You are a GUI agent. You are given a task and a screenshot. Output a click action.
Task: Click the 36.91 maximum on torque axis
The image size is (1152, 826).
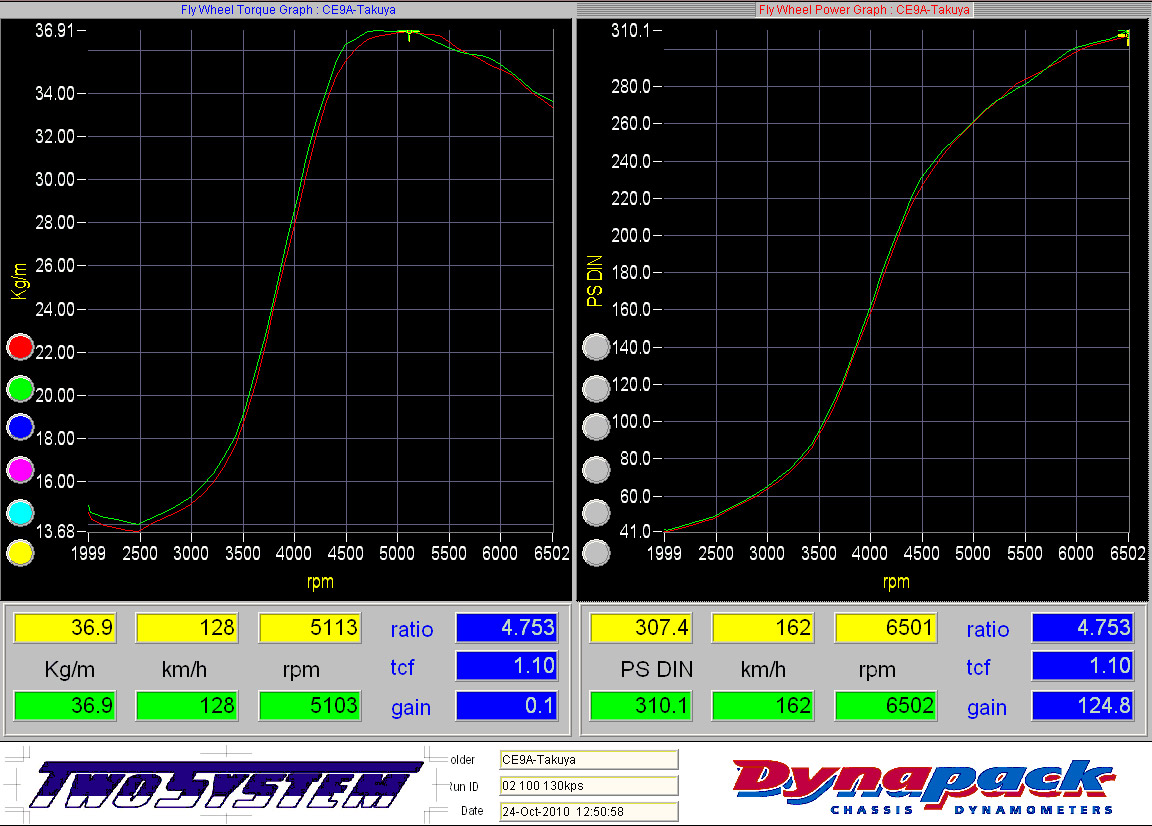point(54,30)
